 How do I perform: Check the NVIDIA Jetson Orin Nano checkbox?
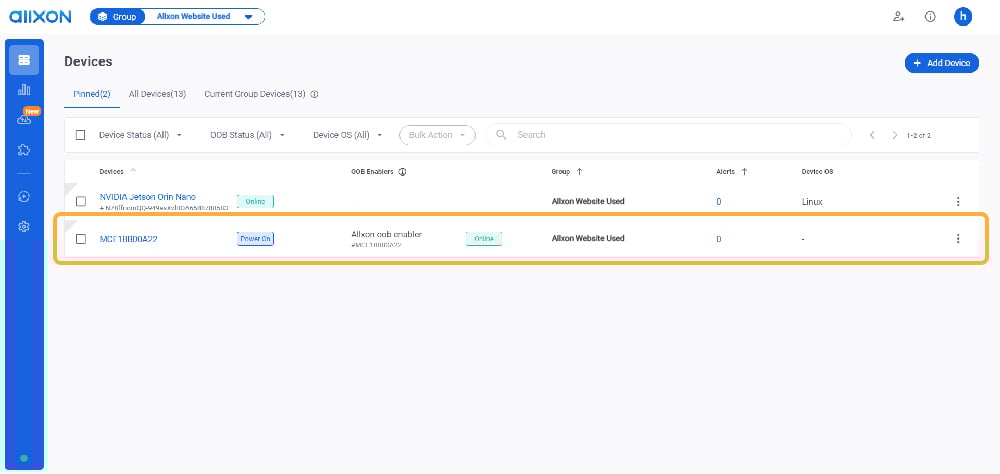(x=81, y=202)
